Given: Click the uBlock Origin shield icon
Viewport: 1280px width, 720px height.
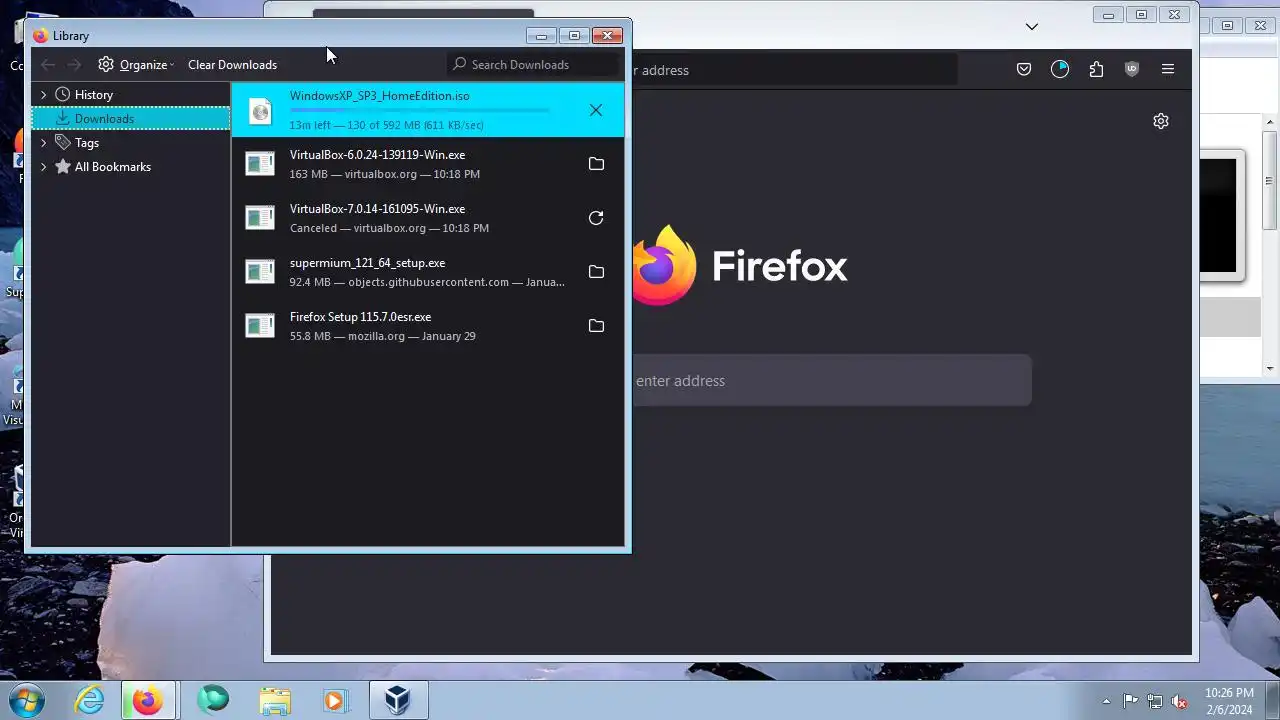Looking at the screenshot, I should point(1132,69).
